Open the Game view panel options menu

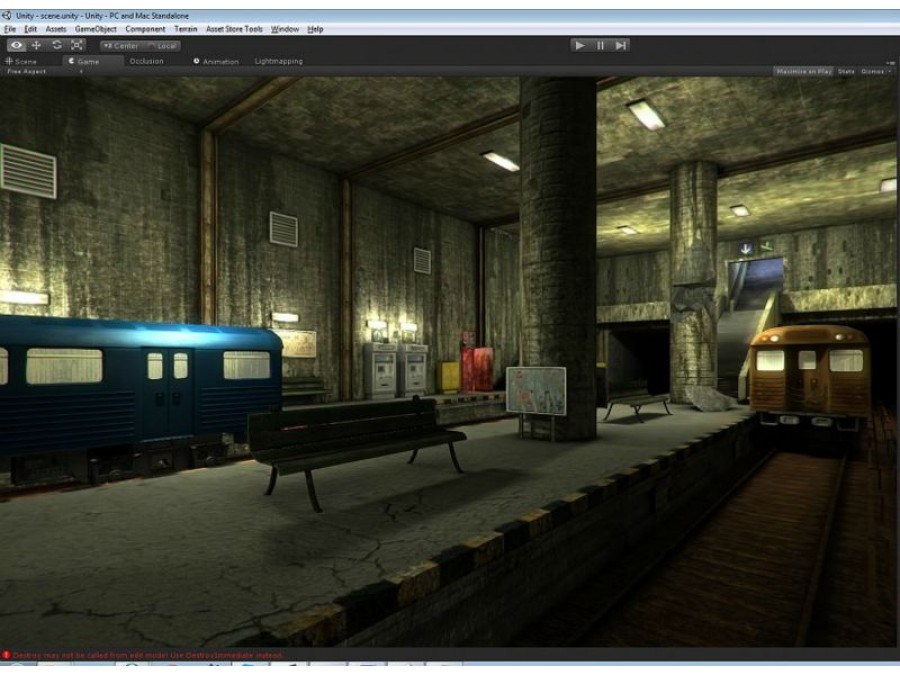click(890, 62)
